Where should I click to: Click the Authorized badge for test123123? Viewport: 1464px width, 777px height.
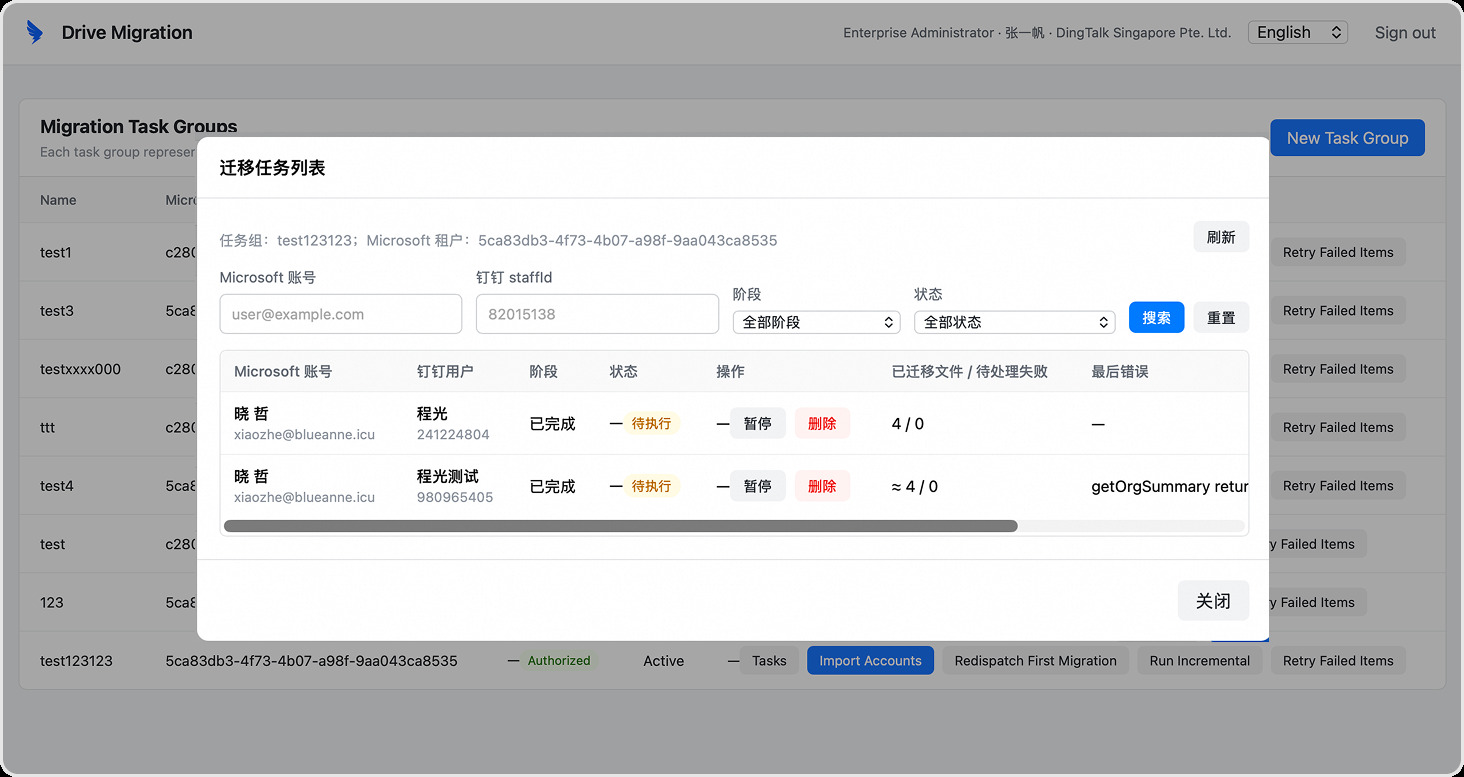pos(559,661)
